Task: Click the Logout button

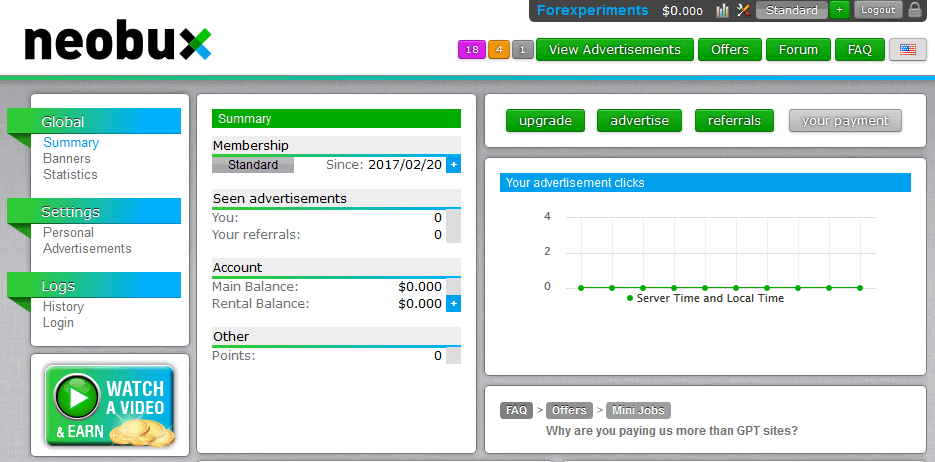Action: 878,10
